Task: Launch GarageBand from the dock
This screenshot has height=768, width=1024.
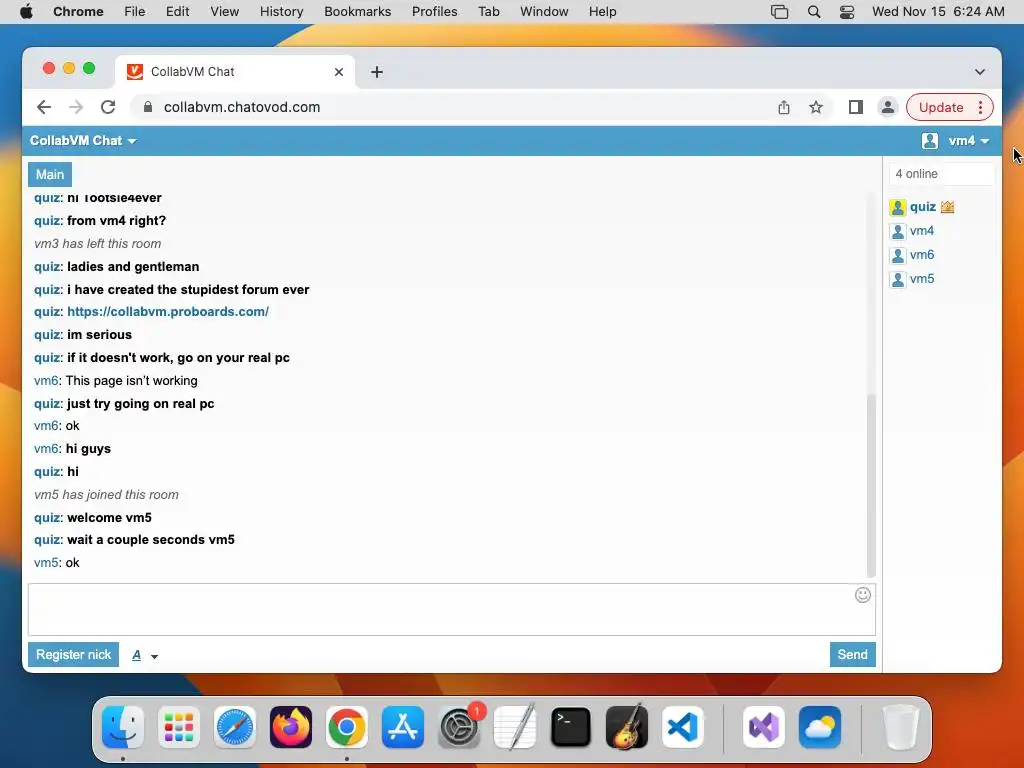Action: pyautogui.click(x=627, y=727)
